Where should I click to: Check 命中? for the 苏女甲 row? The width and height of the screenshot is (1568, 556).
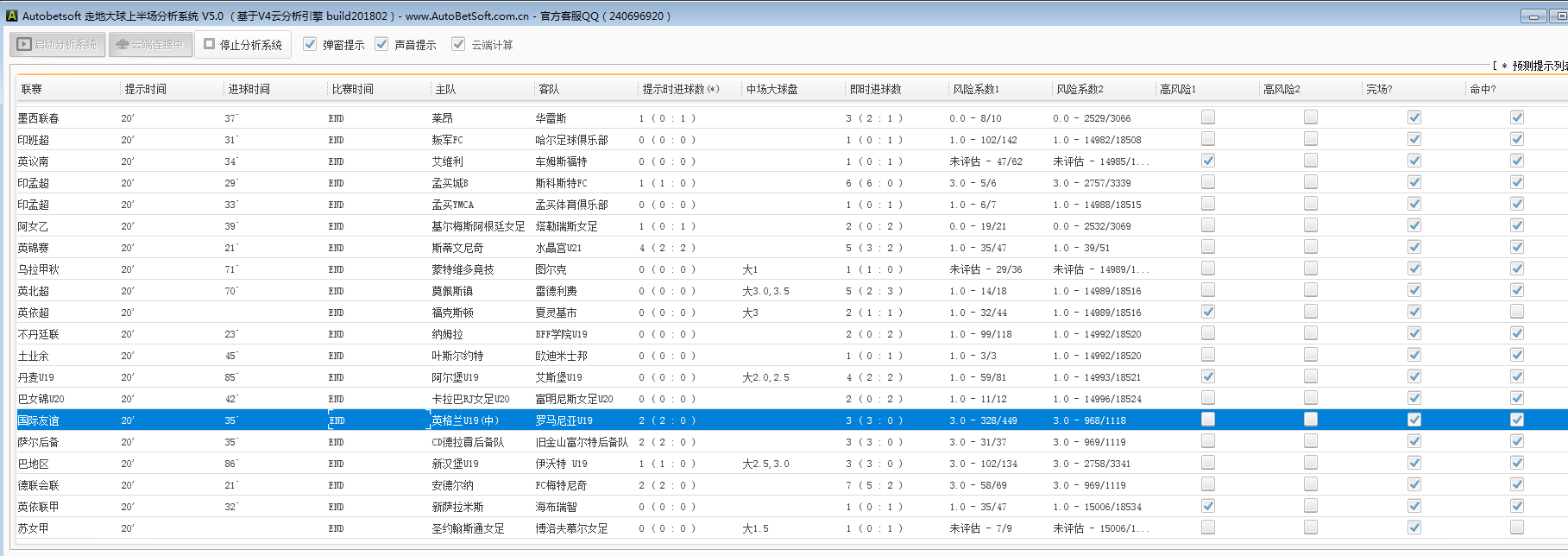click(1517, 528)
